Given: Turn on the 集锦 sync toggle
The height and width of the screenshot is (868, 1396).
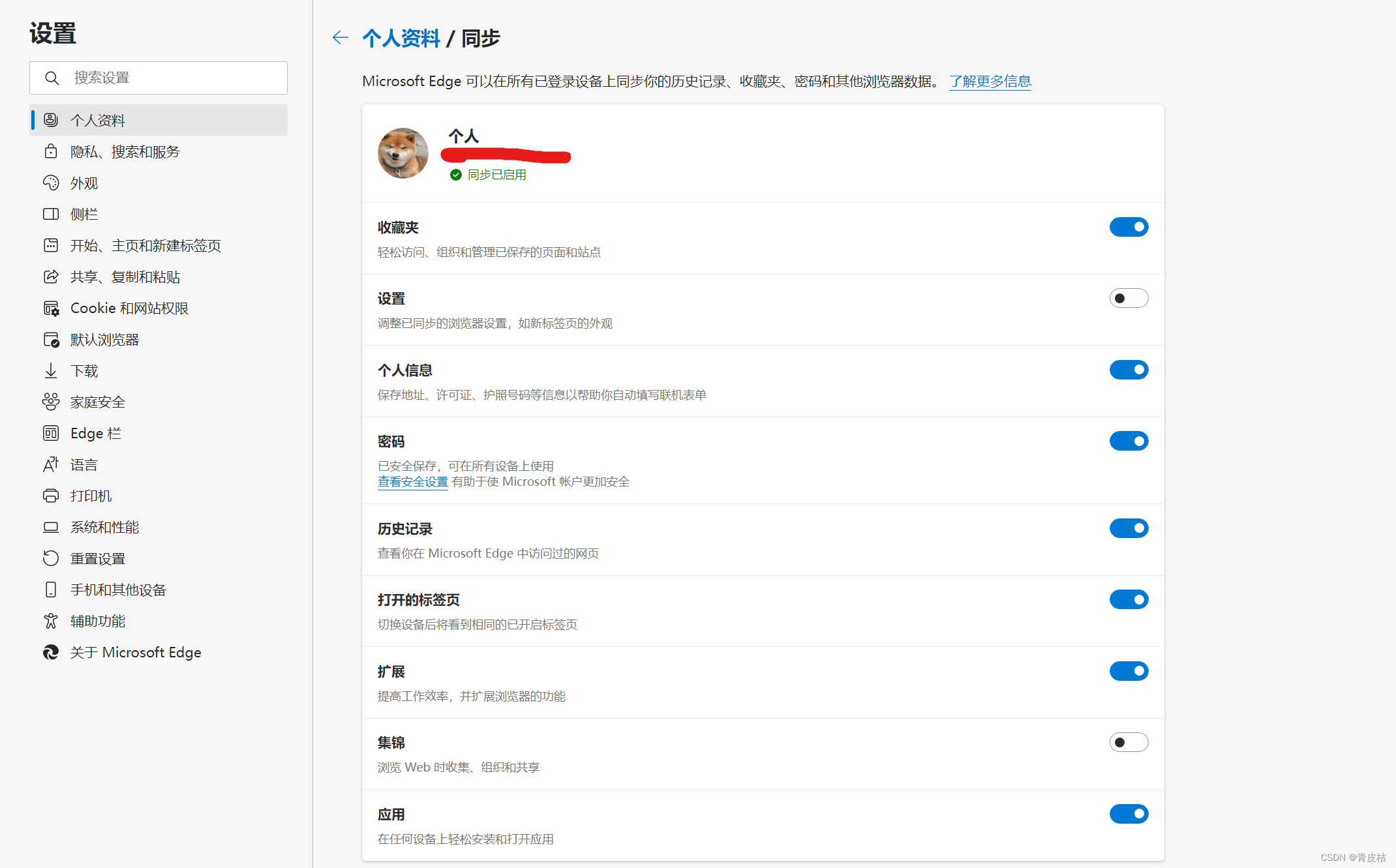Looking at the screenshot, I should coord(1129,743).
